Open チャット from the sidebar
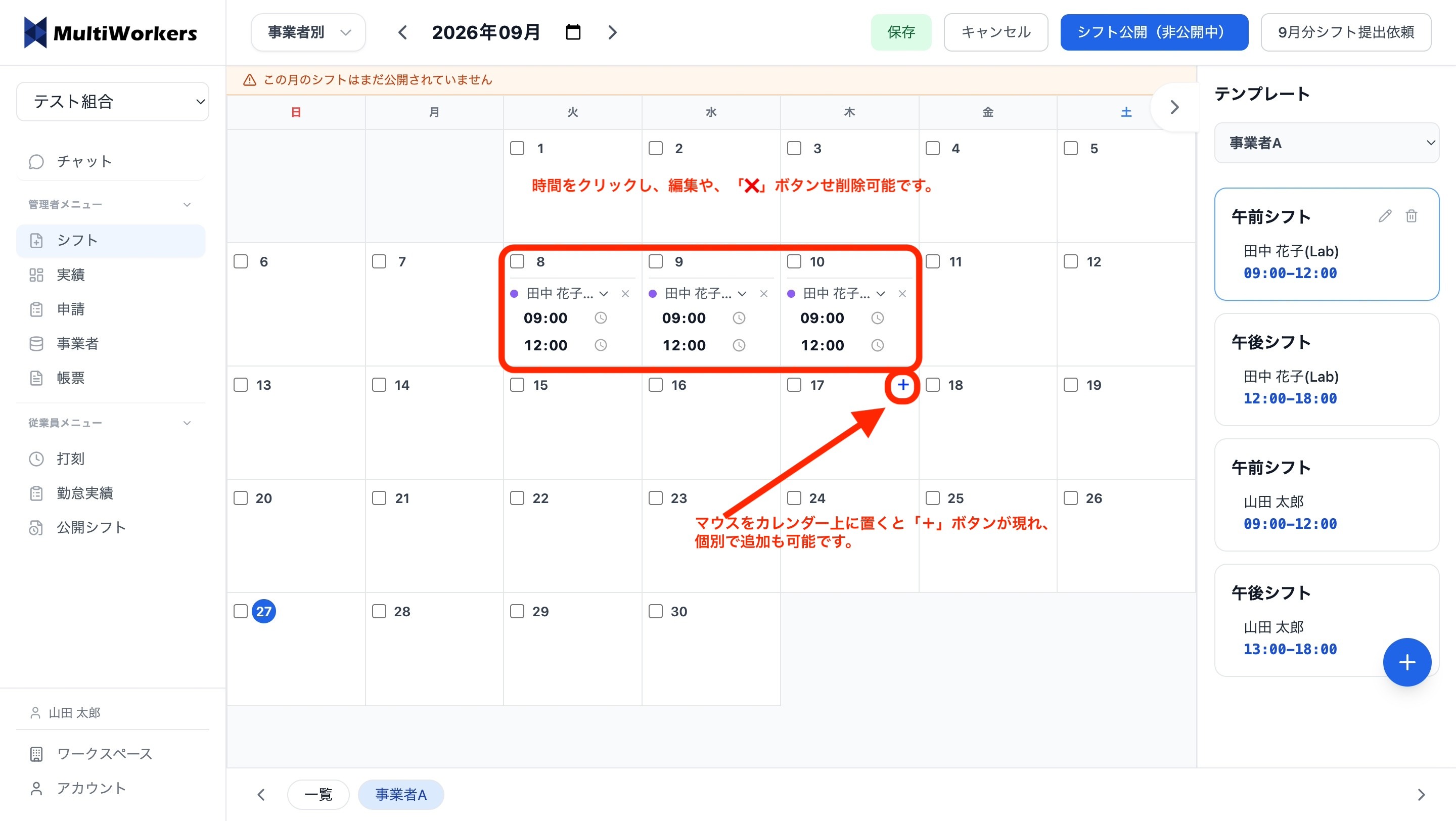 [x=111, y=162]
